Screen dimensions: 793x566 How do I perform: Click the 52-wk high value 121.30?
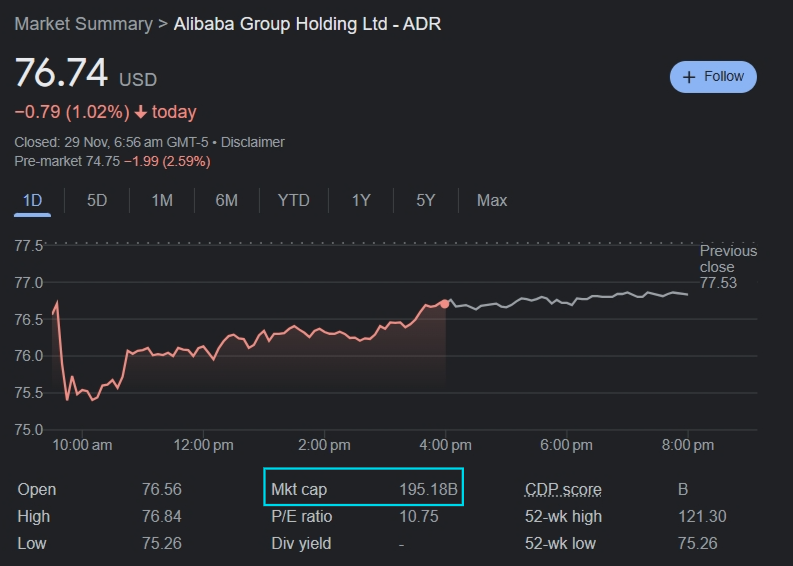(x=702, y=516)
